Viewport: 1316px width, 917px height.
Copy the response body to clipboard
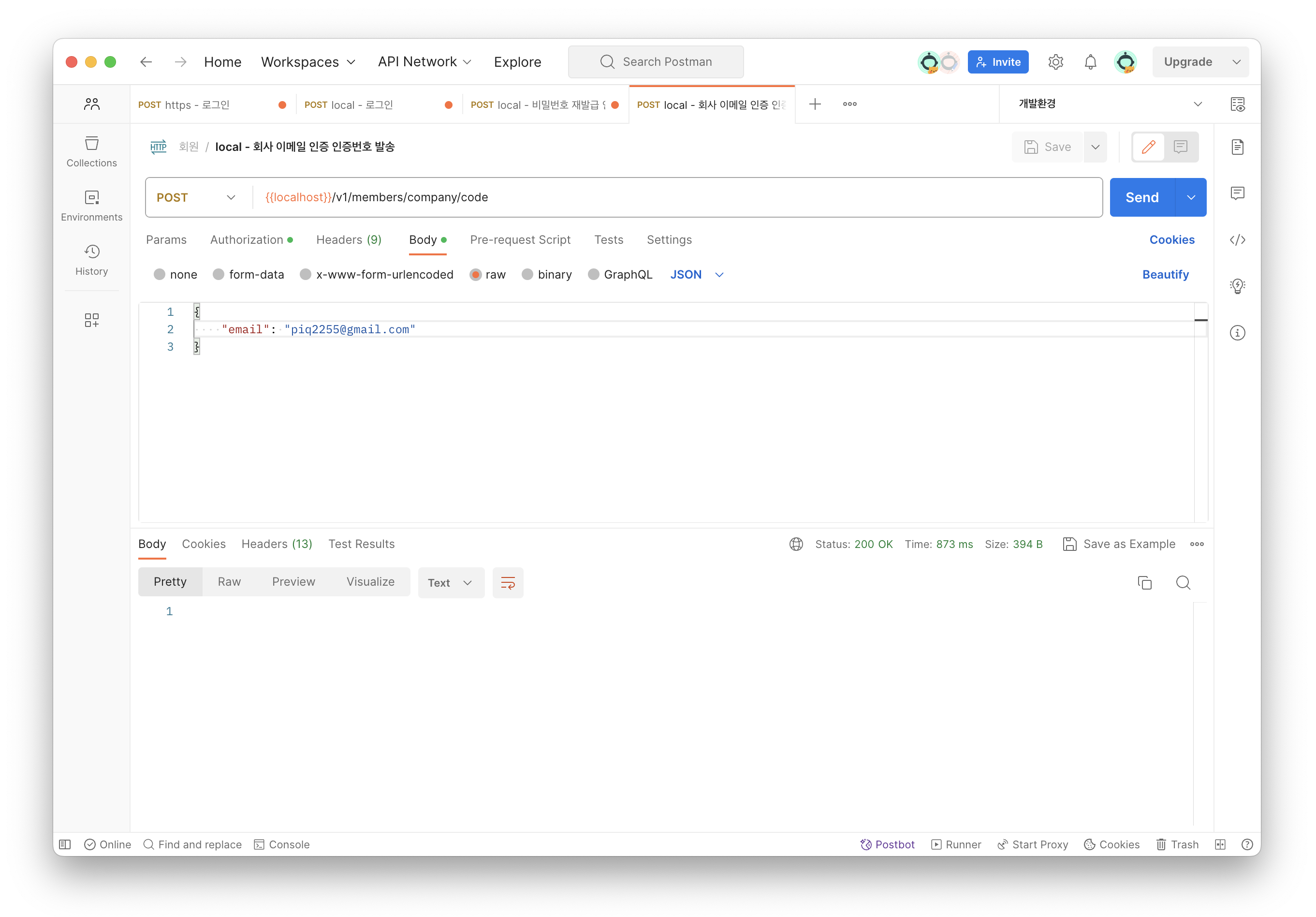(1144, 583)
